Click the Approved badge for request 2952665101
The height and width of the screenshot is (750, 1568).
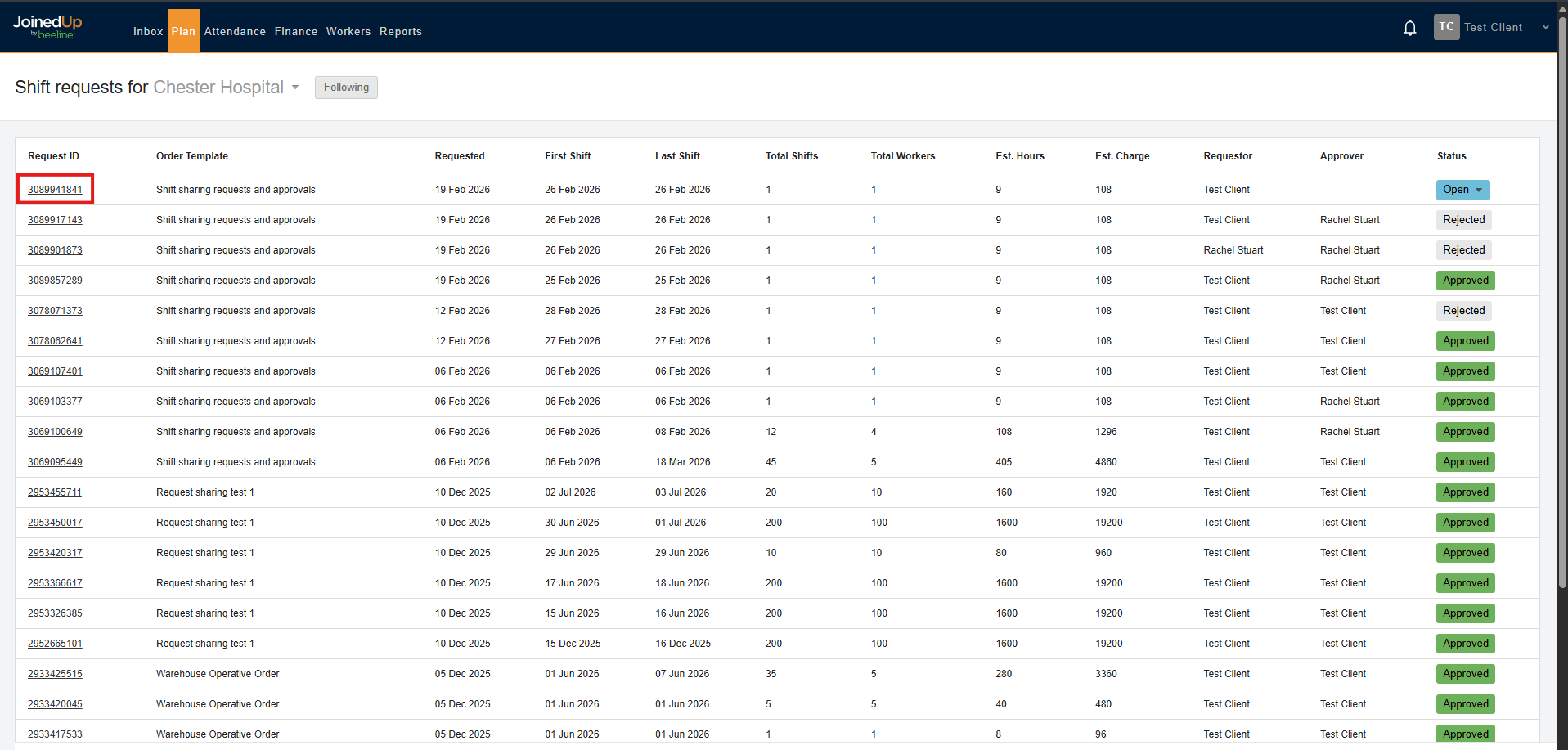(1465, 643)
